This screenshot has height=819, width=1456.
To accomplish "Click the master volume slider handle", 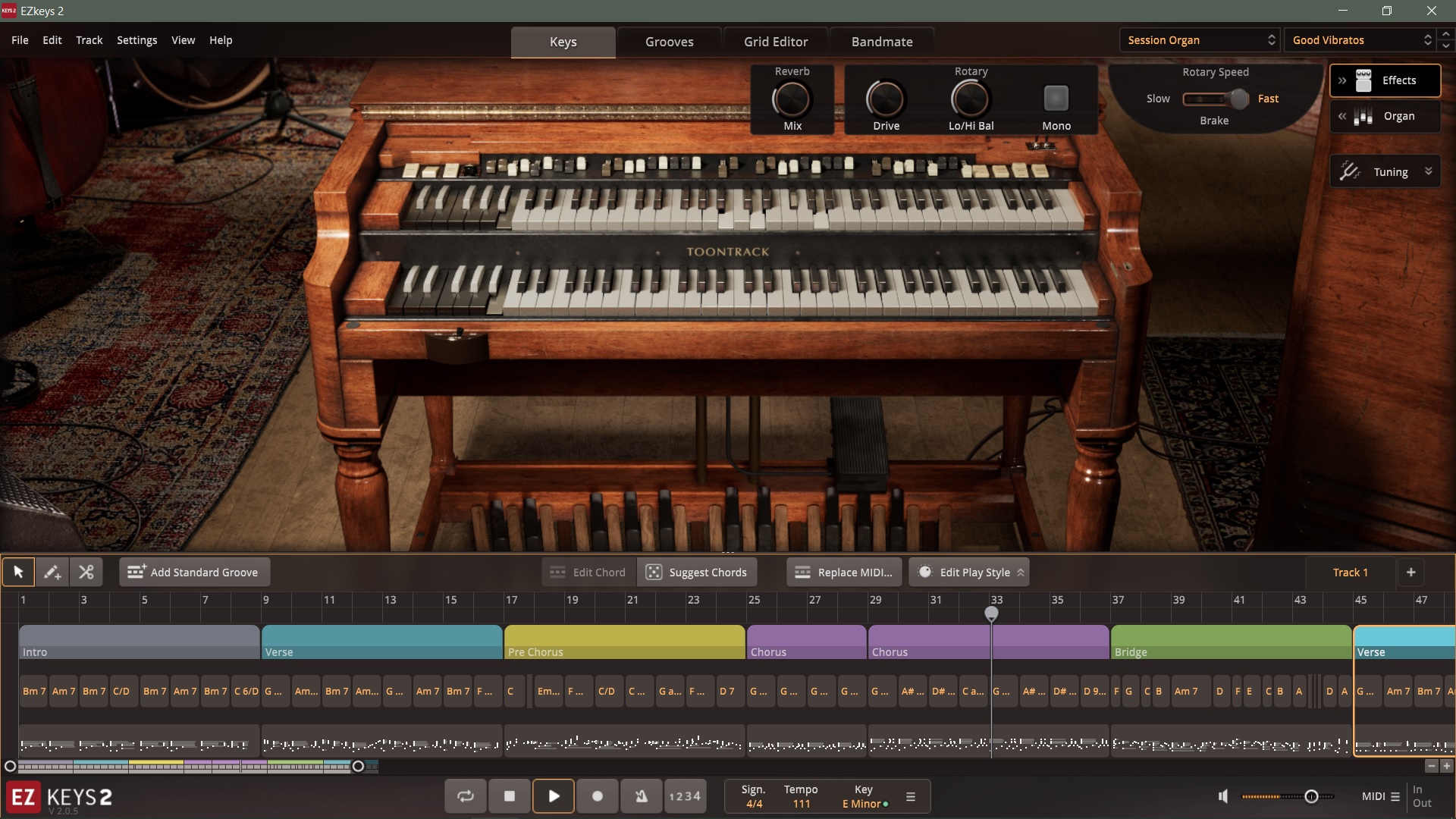I will [1311, 796].
